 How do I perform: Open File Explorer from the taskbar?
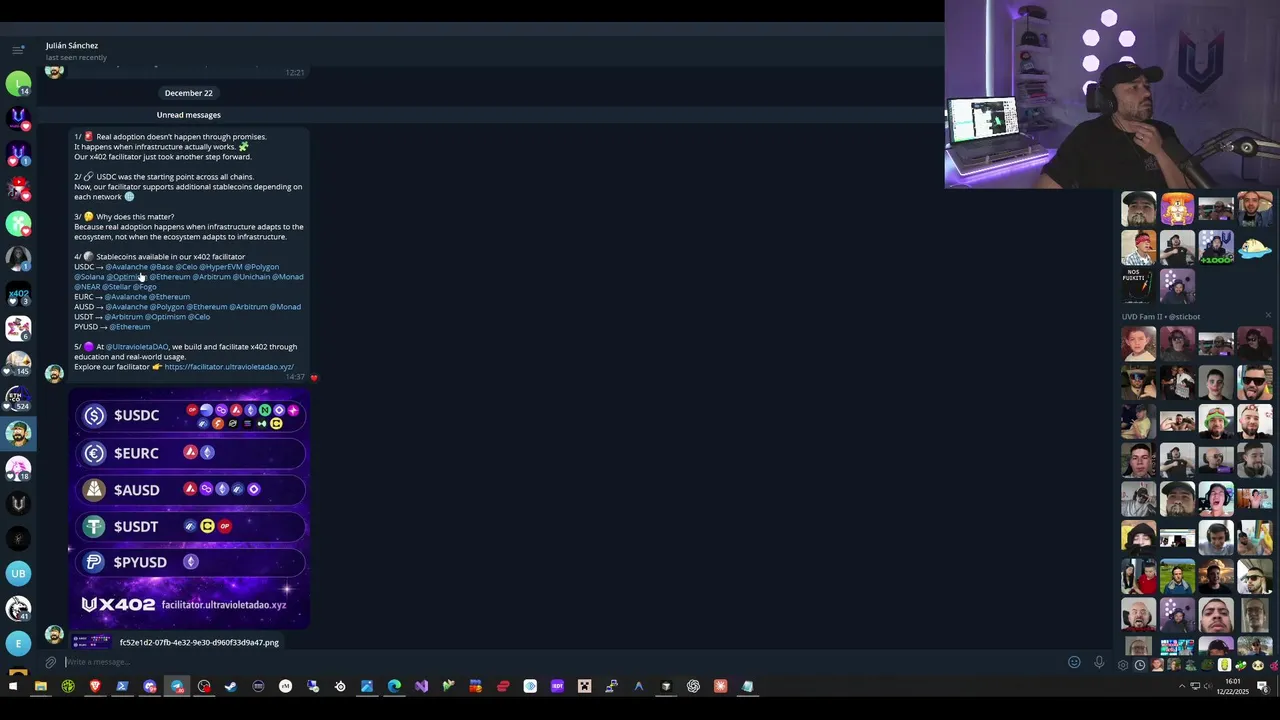click(41, 686)
